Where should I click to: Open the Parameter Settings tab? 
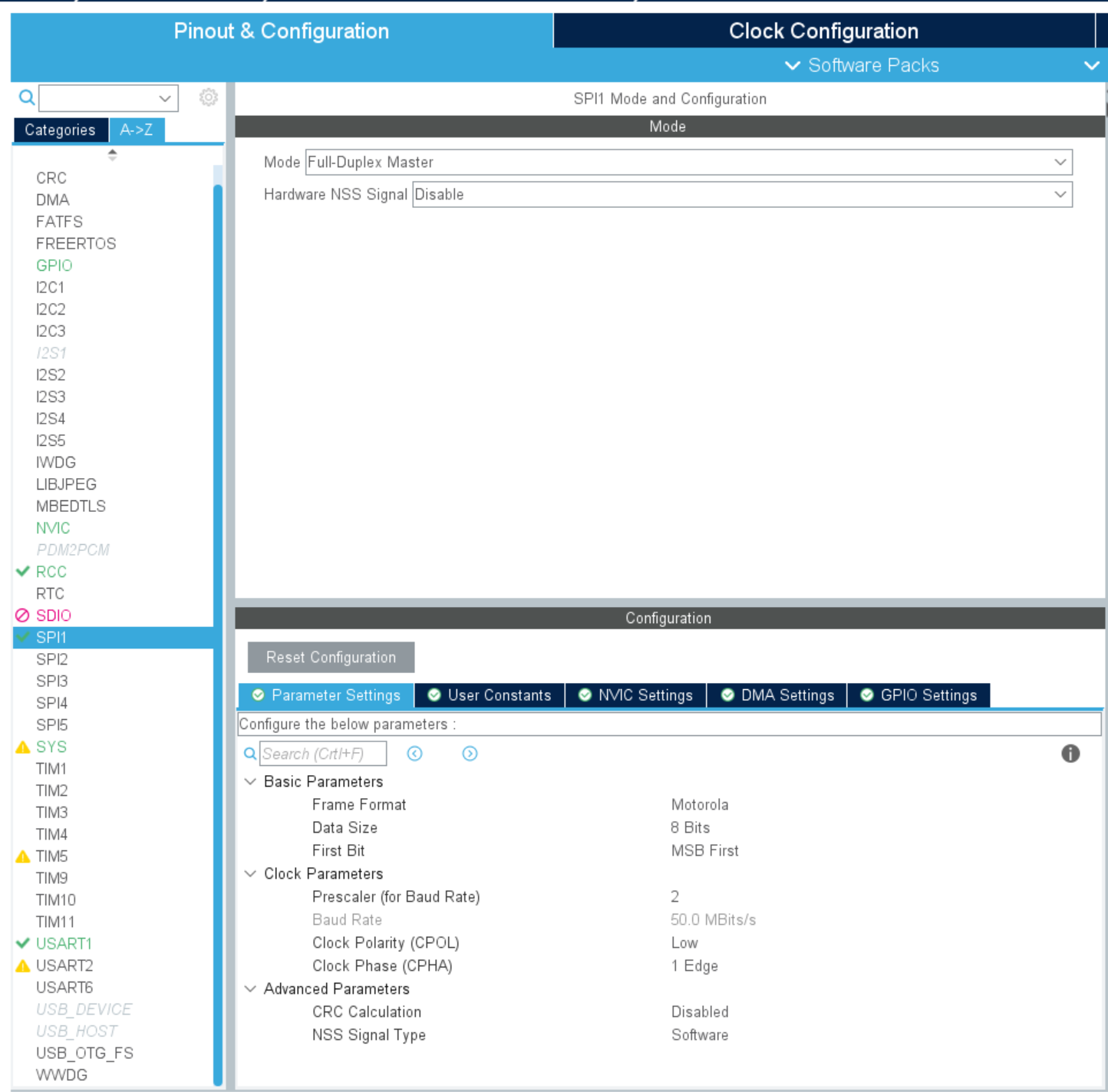click(326, 695)
